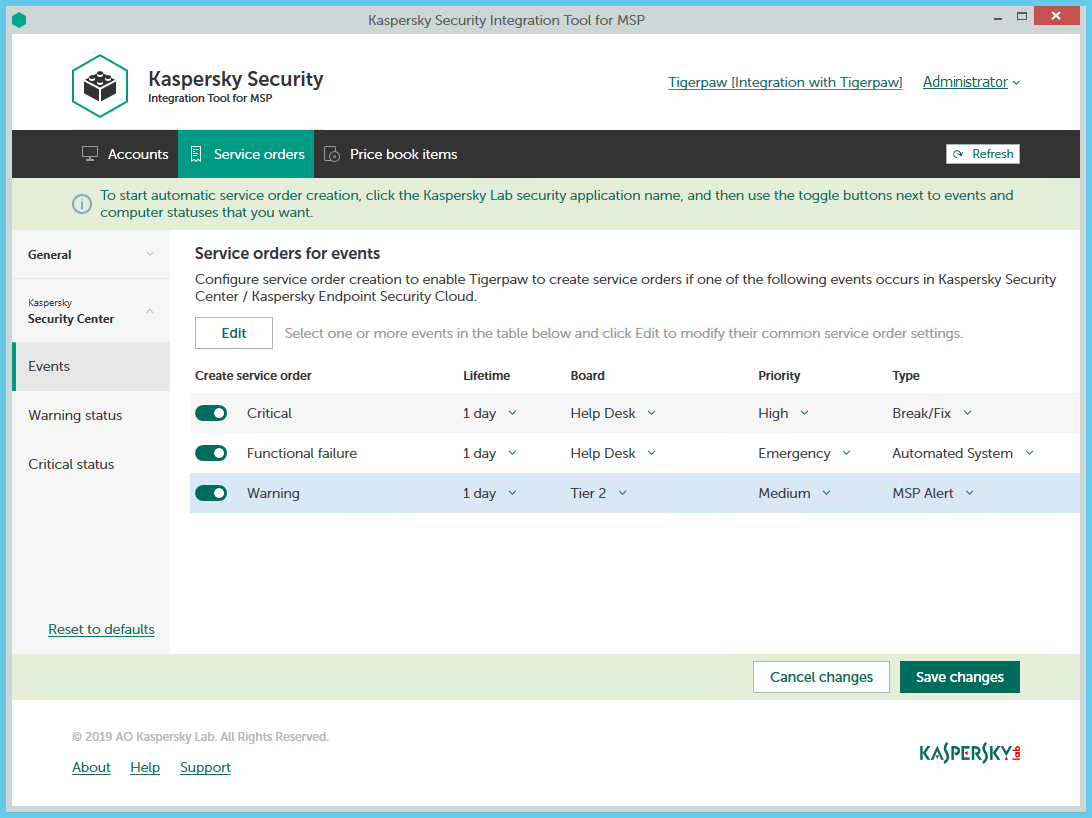The height and width of the screenshot is (818, 1092).
Task: Click the Save changes button
Action: [959, 677]
